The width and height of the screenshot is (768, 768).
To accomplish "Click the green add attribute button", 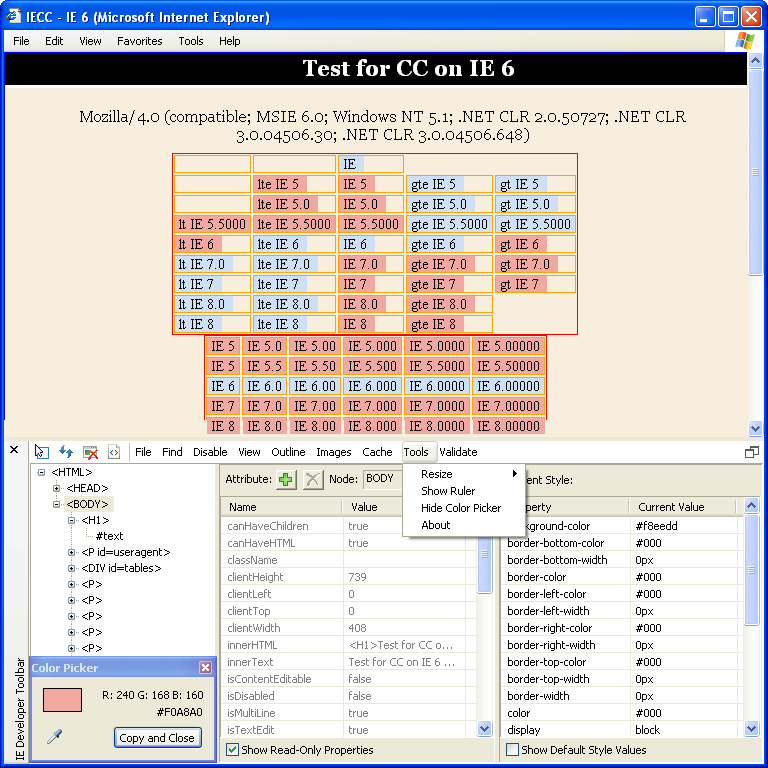I will pos(287,479).
